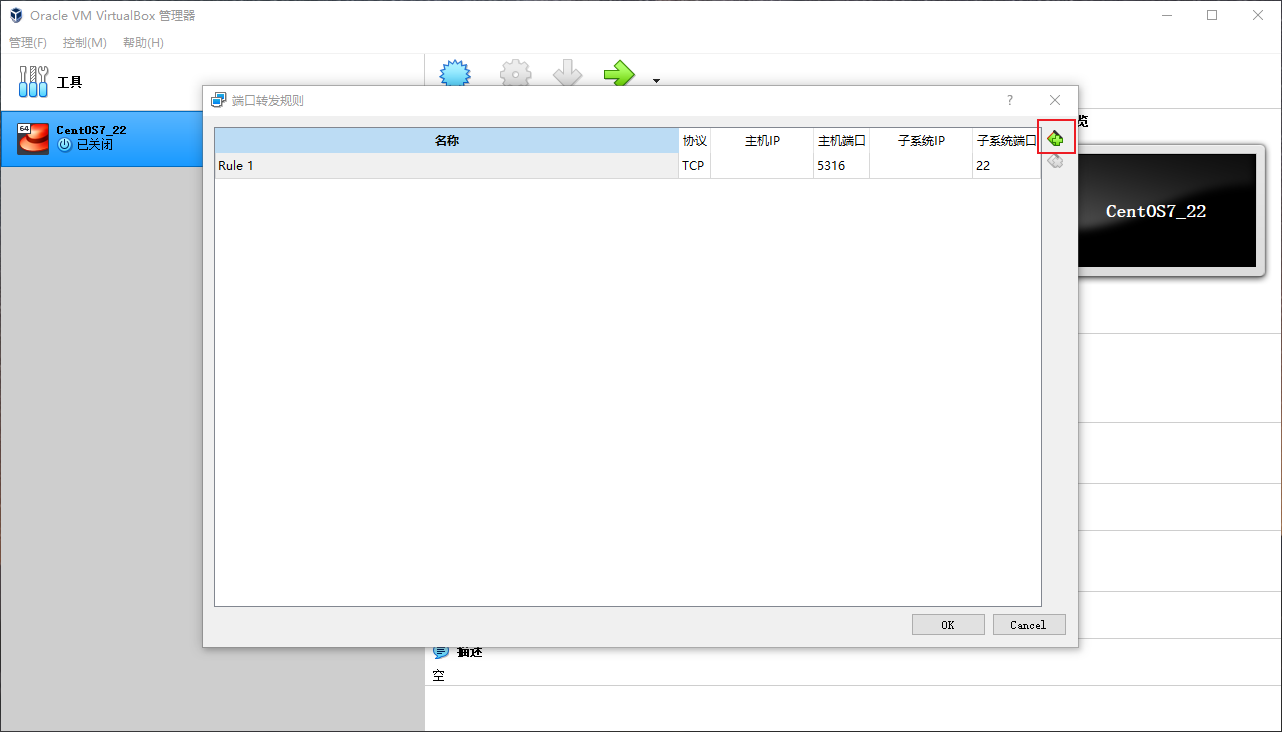Viewport: 1282px width, 732px height.
Task: Click the 名称 column header
Action: pos(447,141)
